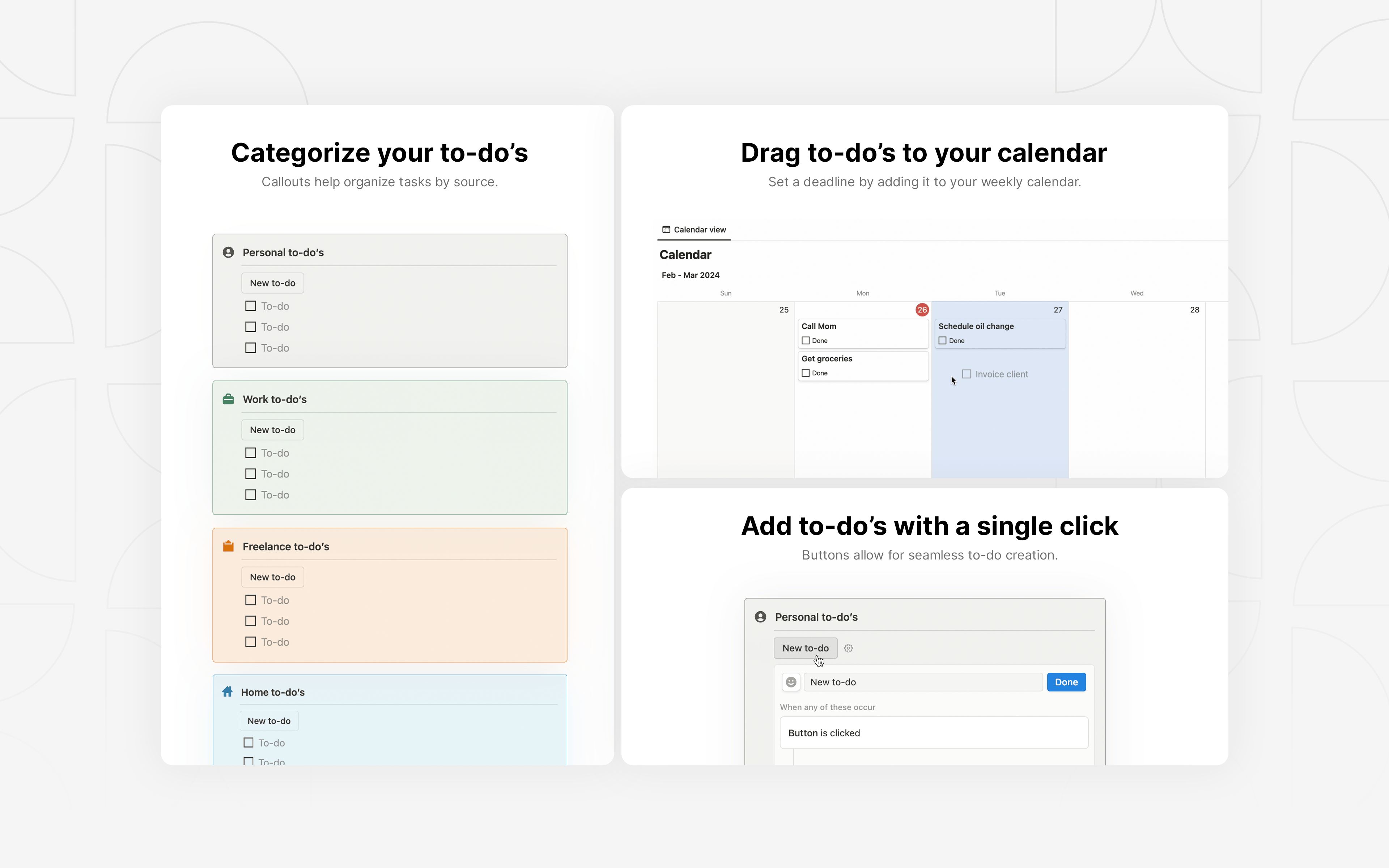Image resolution: width=1389 pixels, height=868 pixels.
Task: Check Done on Call Mom card
Action: [x=806, y=340]
